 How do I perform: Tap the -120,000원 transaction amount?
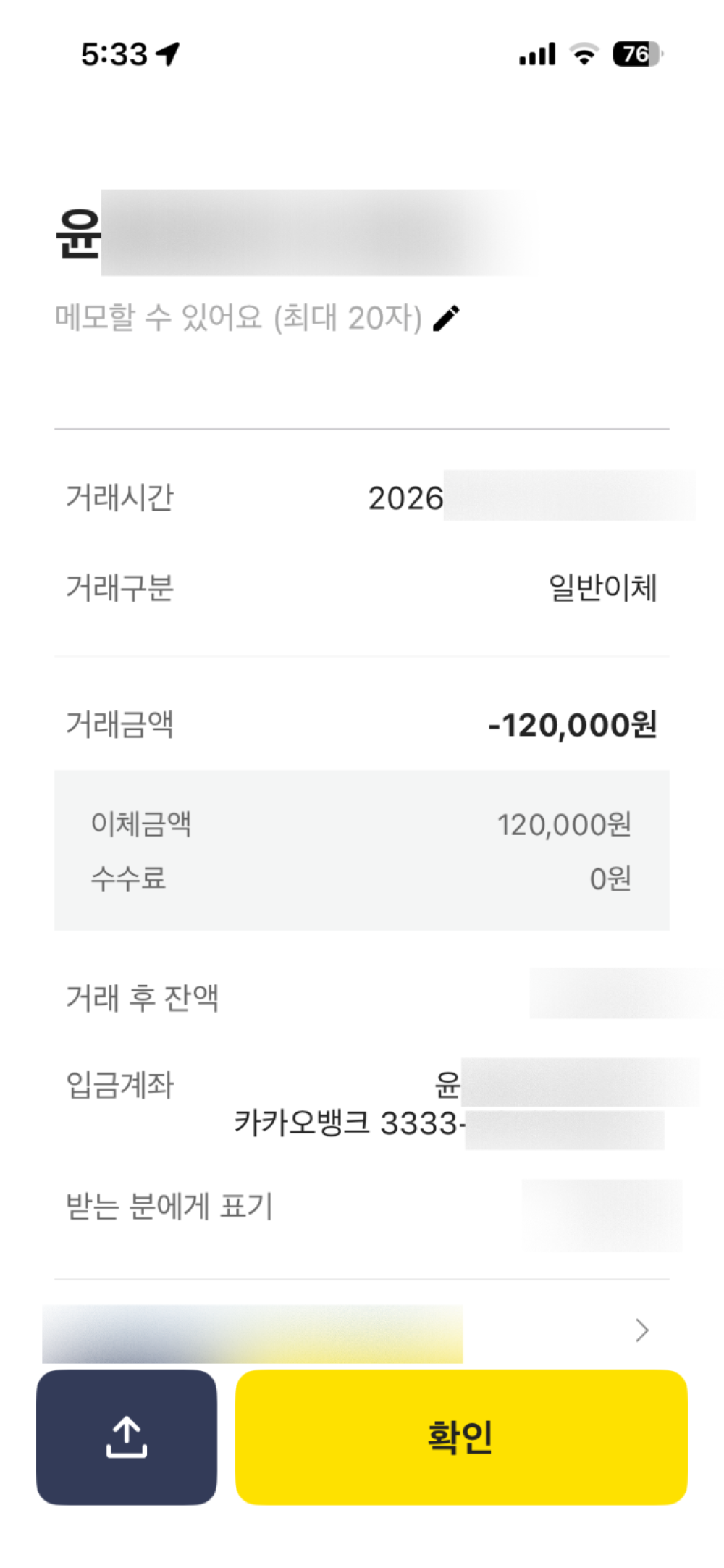(x=573, y=725)
